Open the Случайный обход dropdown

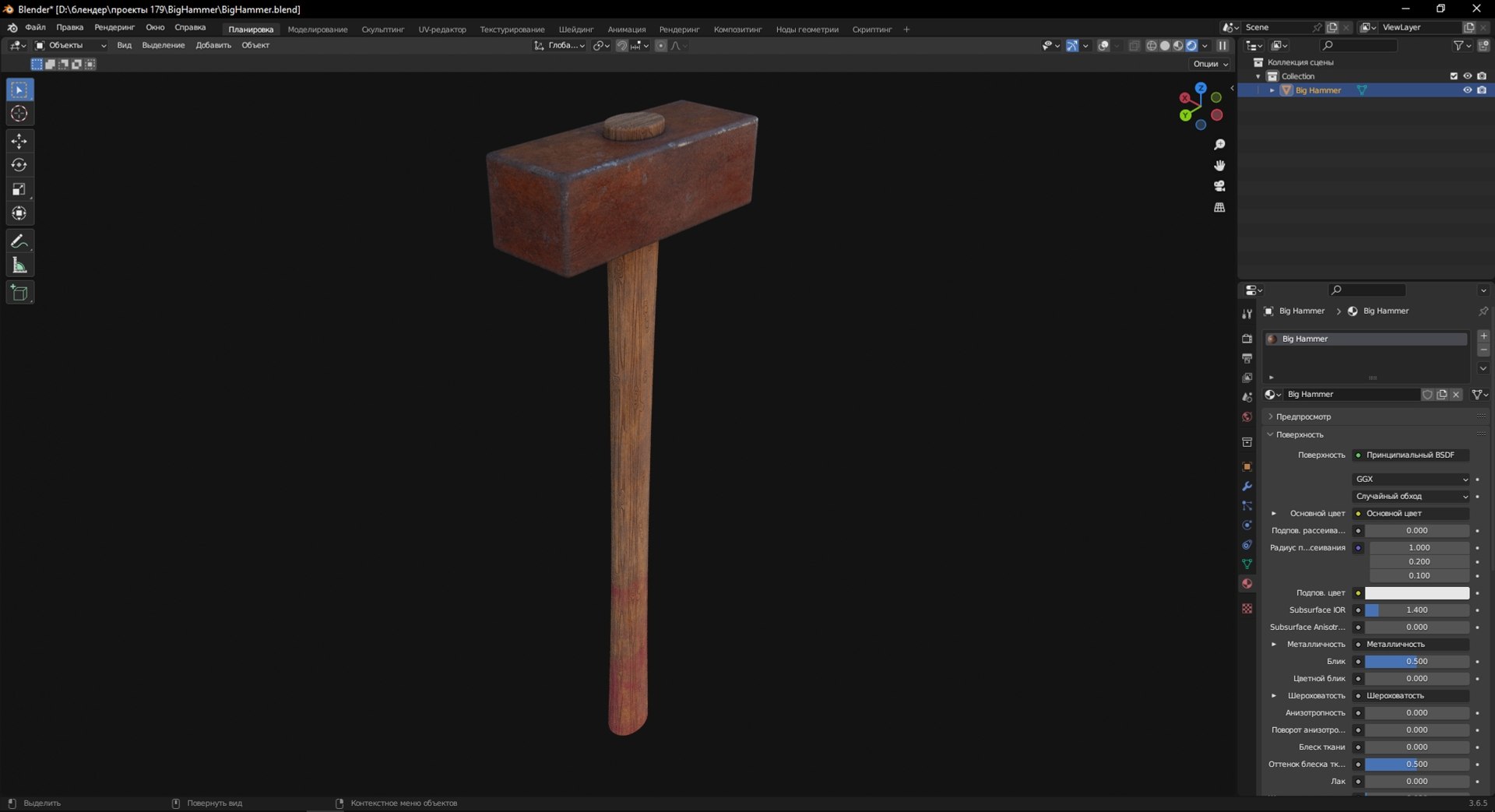coord(1411,497)
